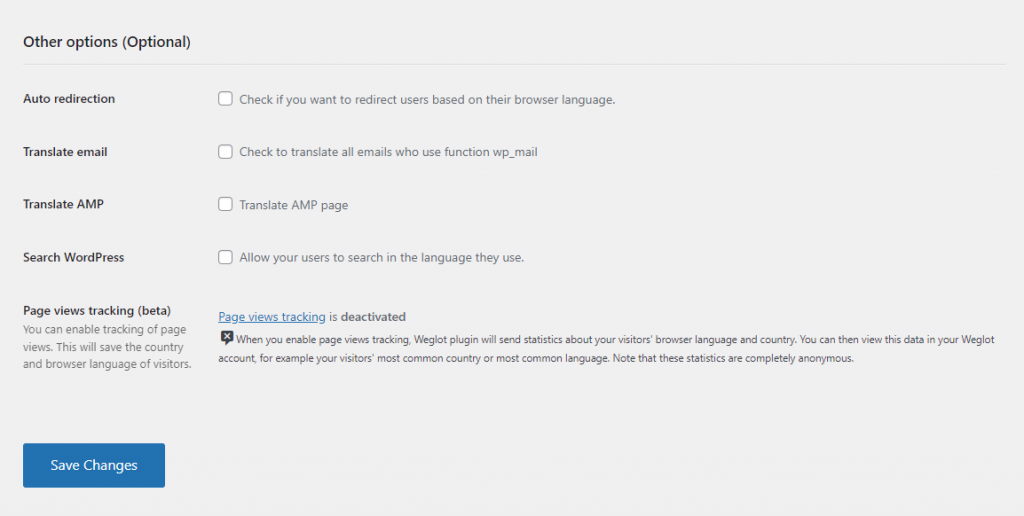Click the speech-bubble info icon
The image size is (1024, 516).
coord(227,338)
